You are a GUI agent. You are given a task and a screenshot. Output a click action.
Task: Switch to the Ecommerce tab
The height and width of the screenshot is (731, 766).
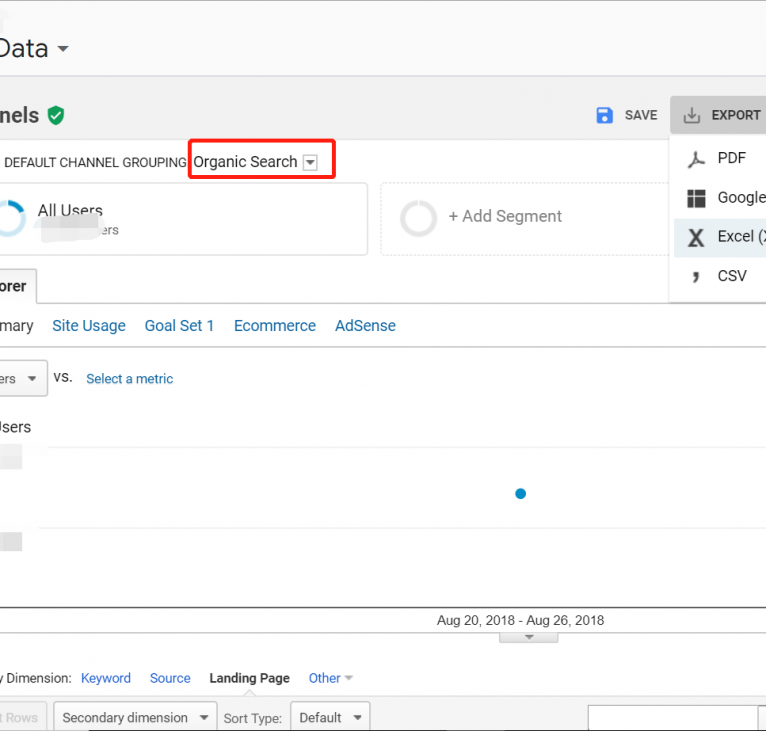coord(274,326)
